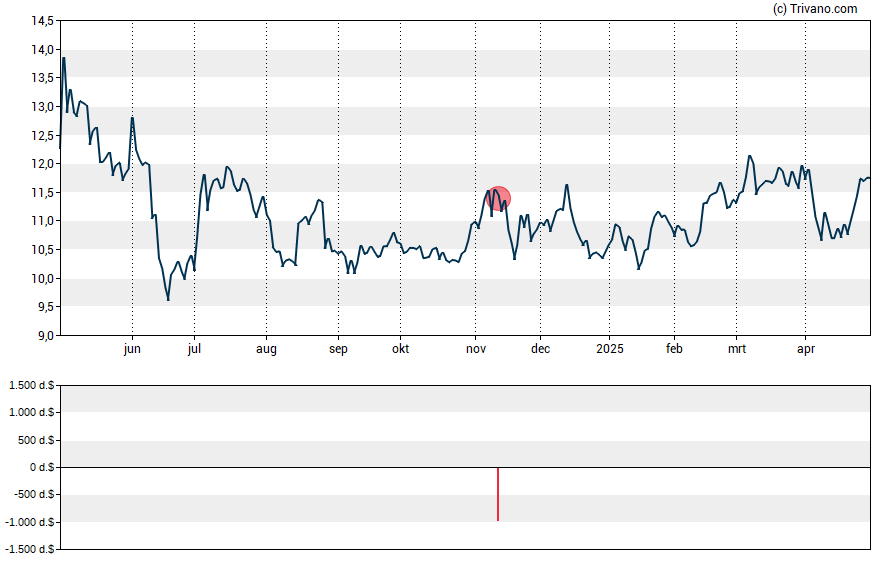Select the 'apr' x-axis label

click(x=806, y=349)
